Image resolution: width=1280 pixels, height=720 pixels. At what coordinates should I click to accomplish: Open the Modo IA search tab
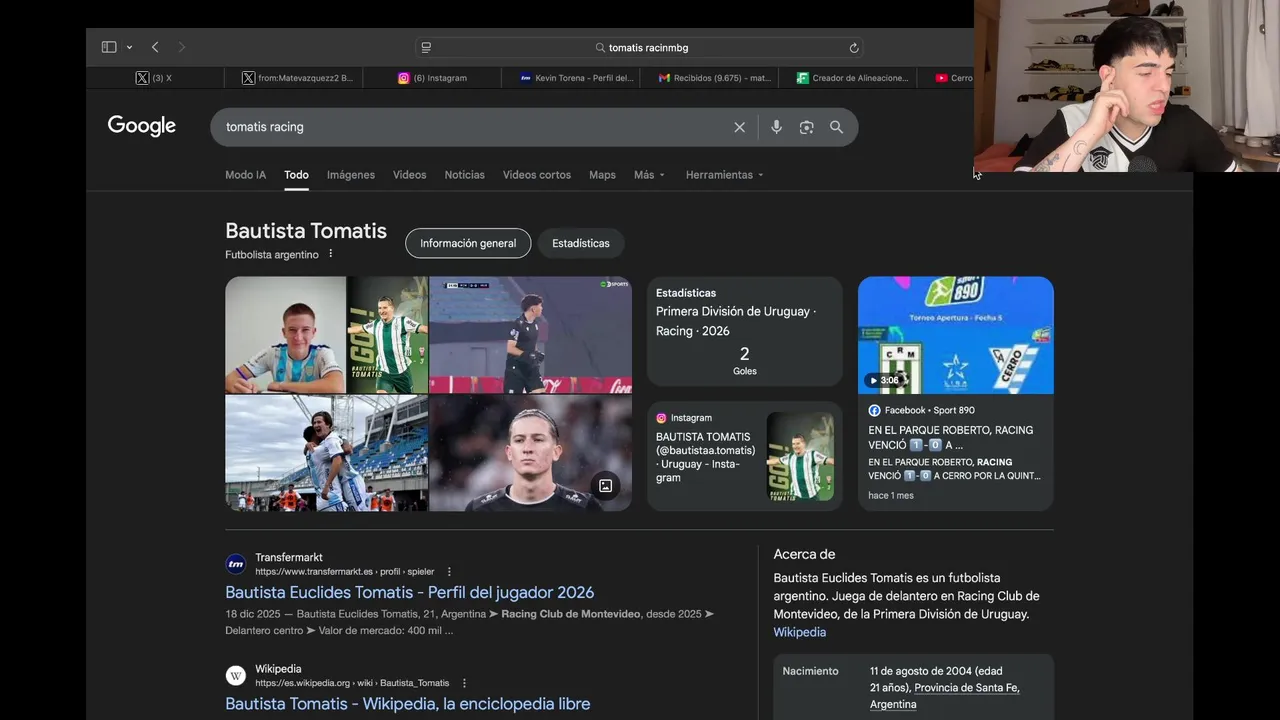point(245,175)
